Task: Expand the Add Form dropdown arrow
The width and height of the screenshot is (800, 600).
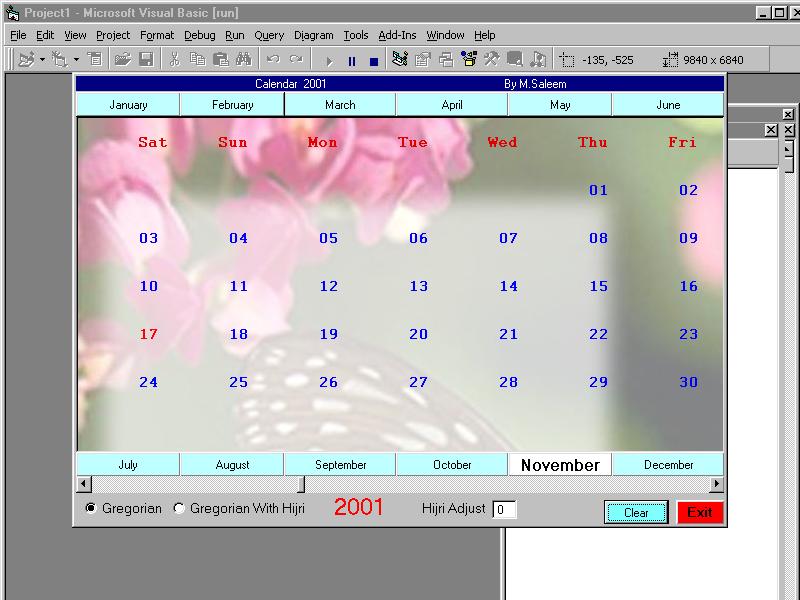Action: (x=76, y=60)
